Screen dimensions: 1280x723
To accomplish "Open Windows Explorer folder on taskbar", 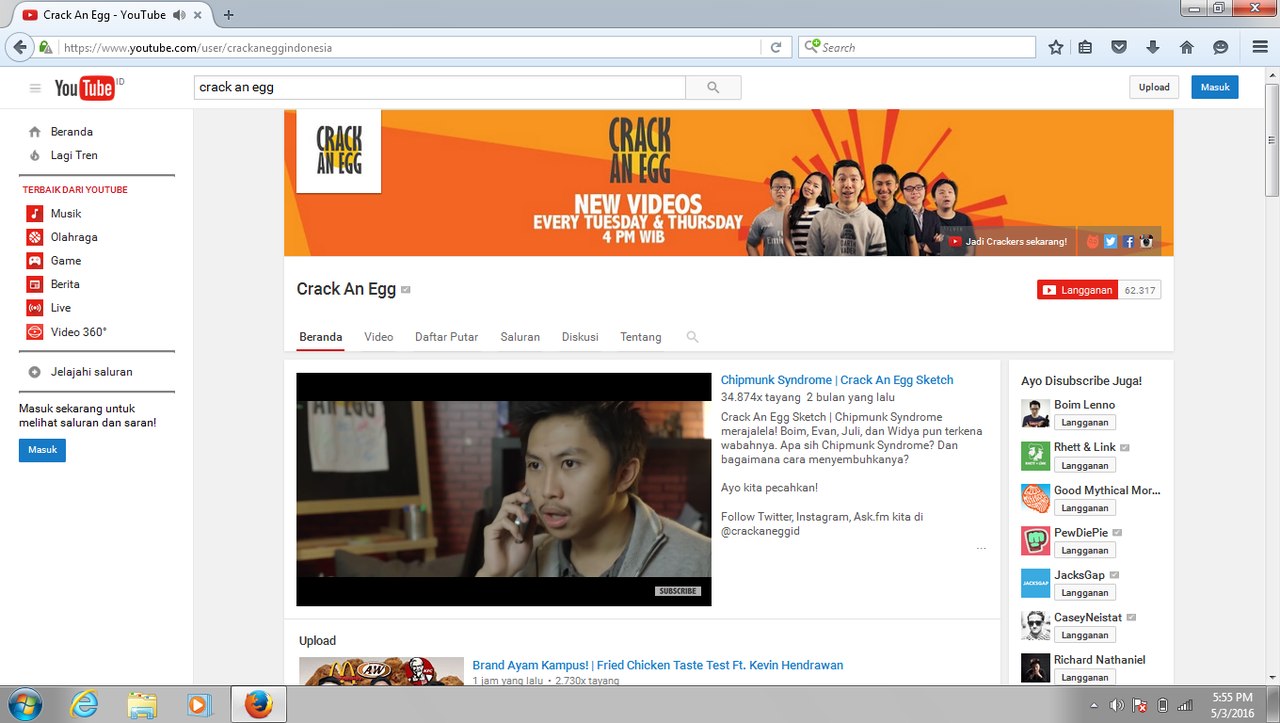I will 142,704.
